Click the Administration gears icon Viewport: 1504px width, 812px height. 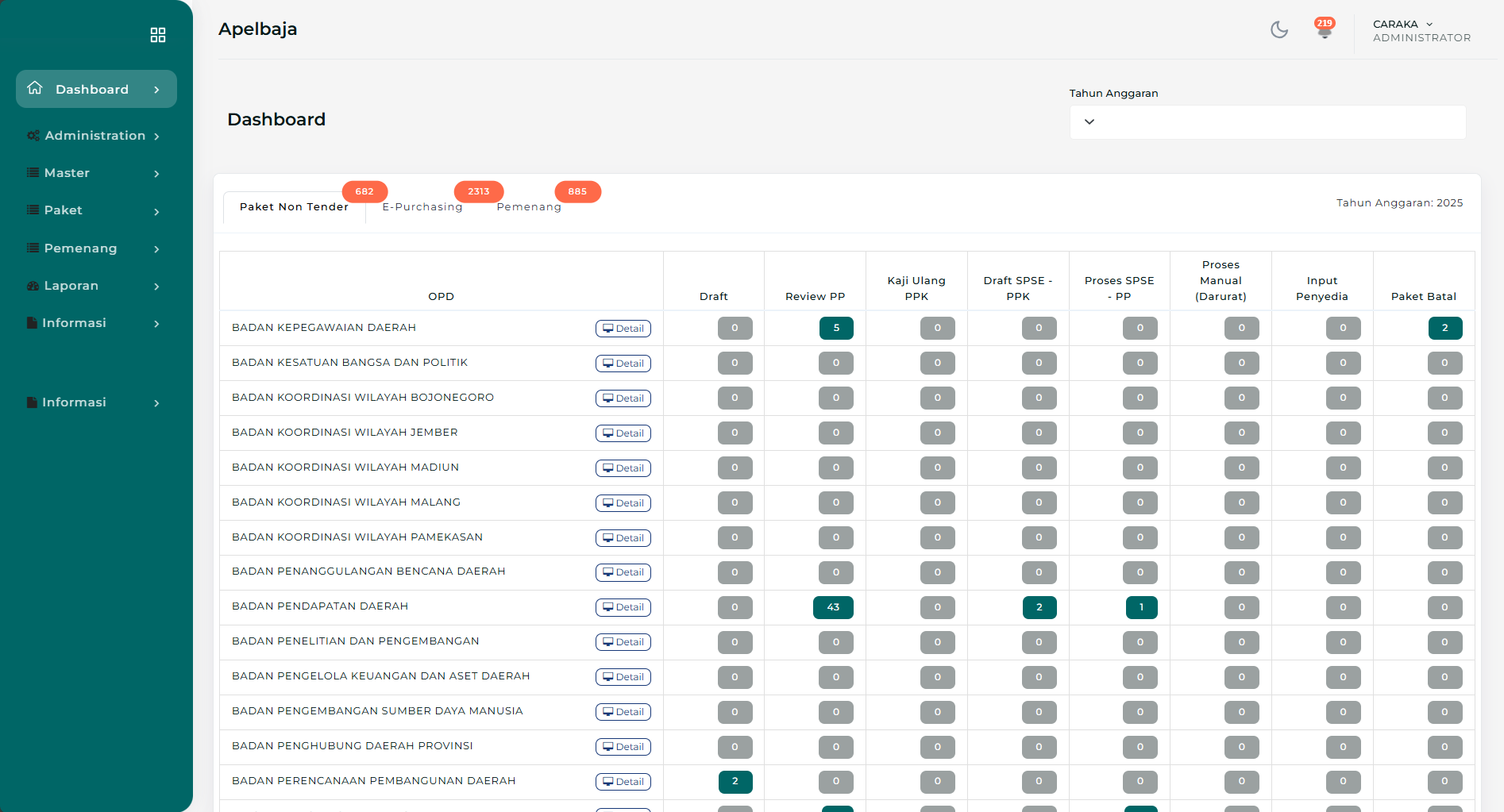pyautogui.click(x=33, y=136)
